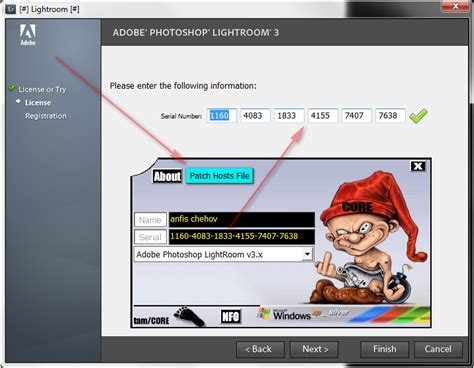
Task: Click the Name label in keygen
Action: [150, 220]
